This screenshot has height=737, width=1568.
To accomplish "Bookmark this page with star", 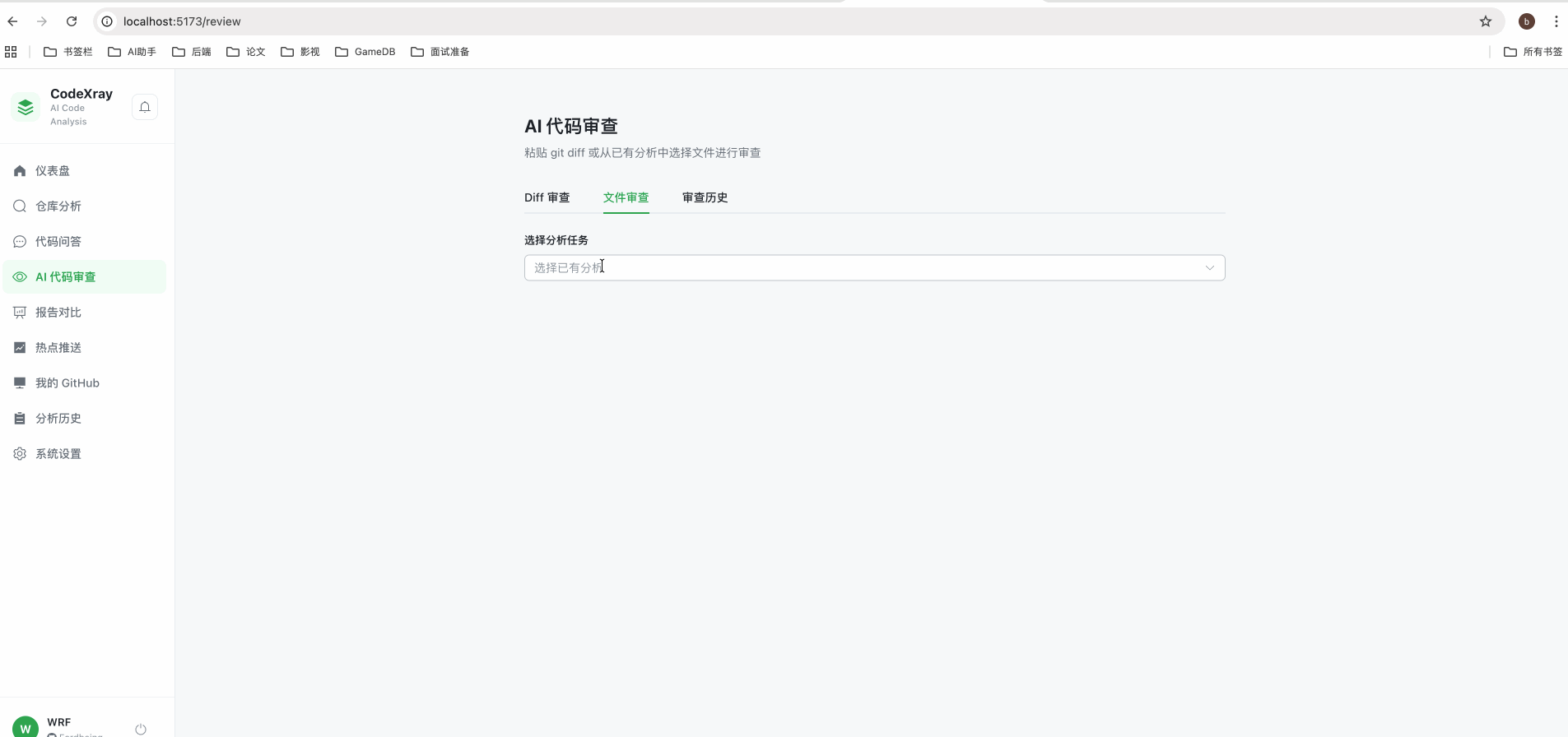I will (x=1486, y=21).
